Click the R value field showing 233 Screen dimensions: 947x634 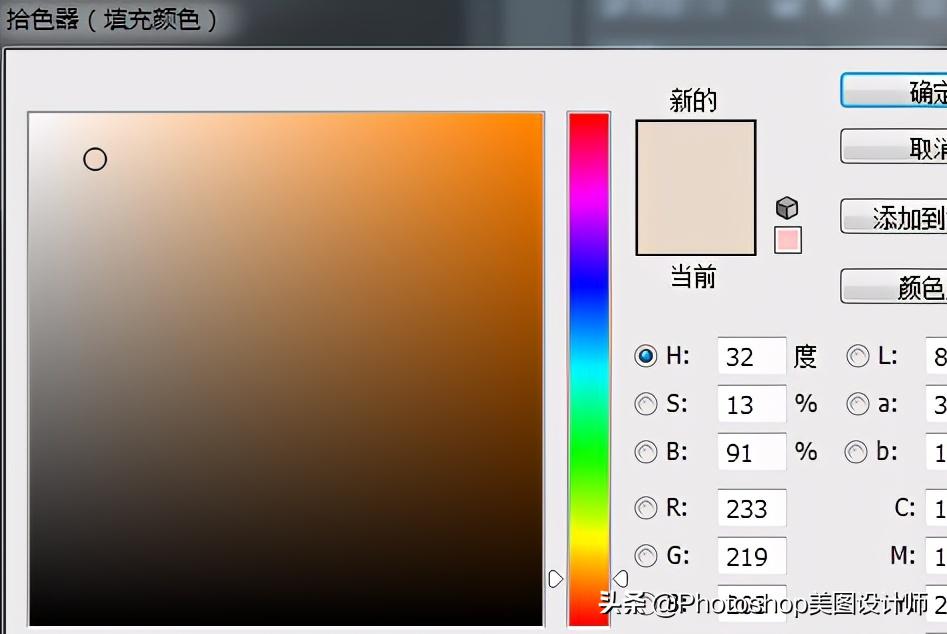coord(752,508)
